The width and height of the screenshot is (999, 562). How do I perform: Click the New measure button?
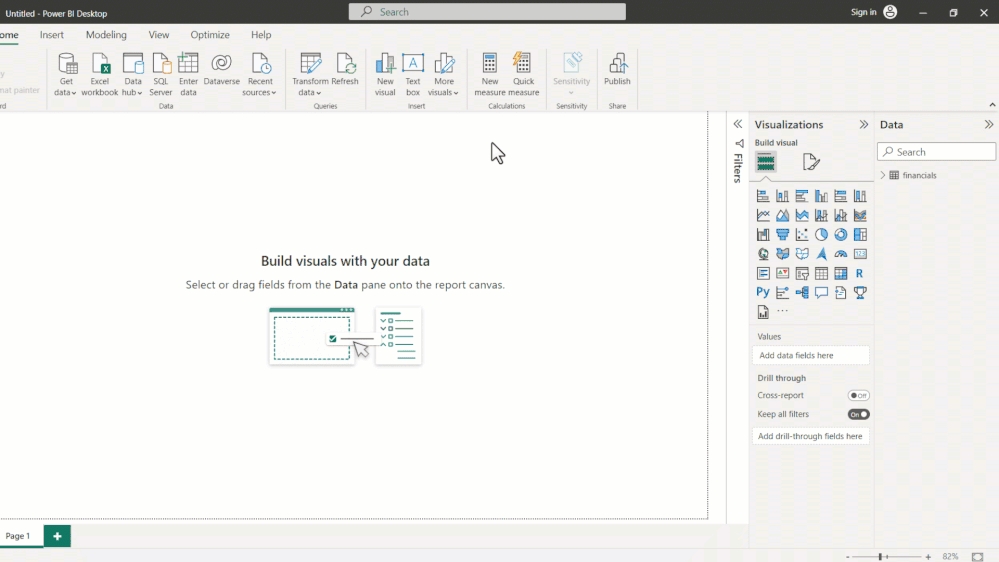[x=489, y=75]
